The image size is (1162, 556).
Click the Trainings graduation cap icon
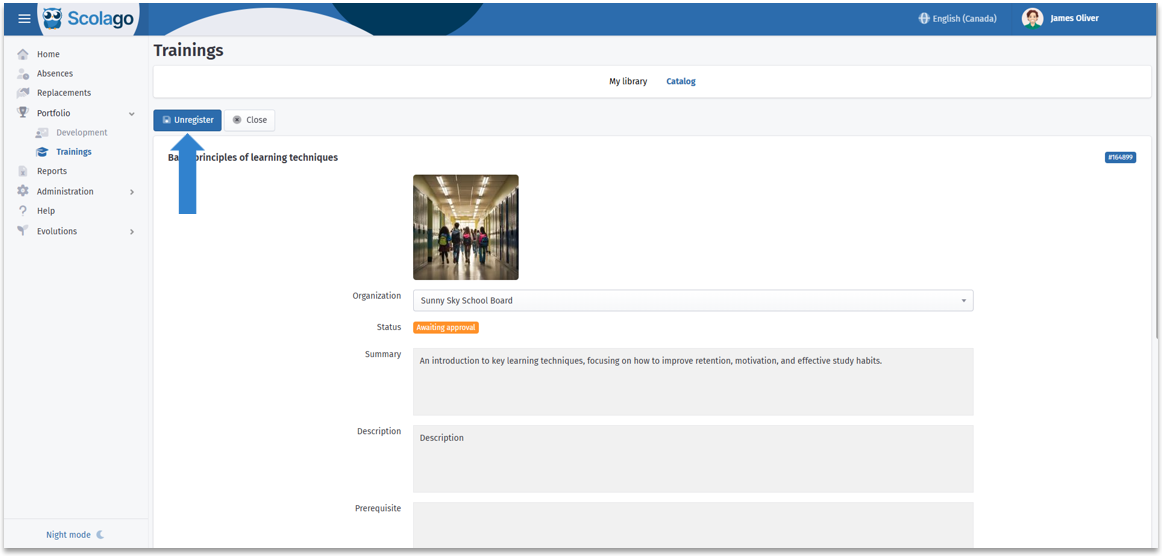tap(42, 152)
